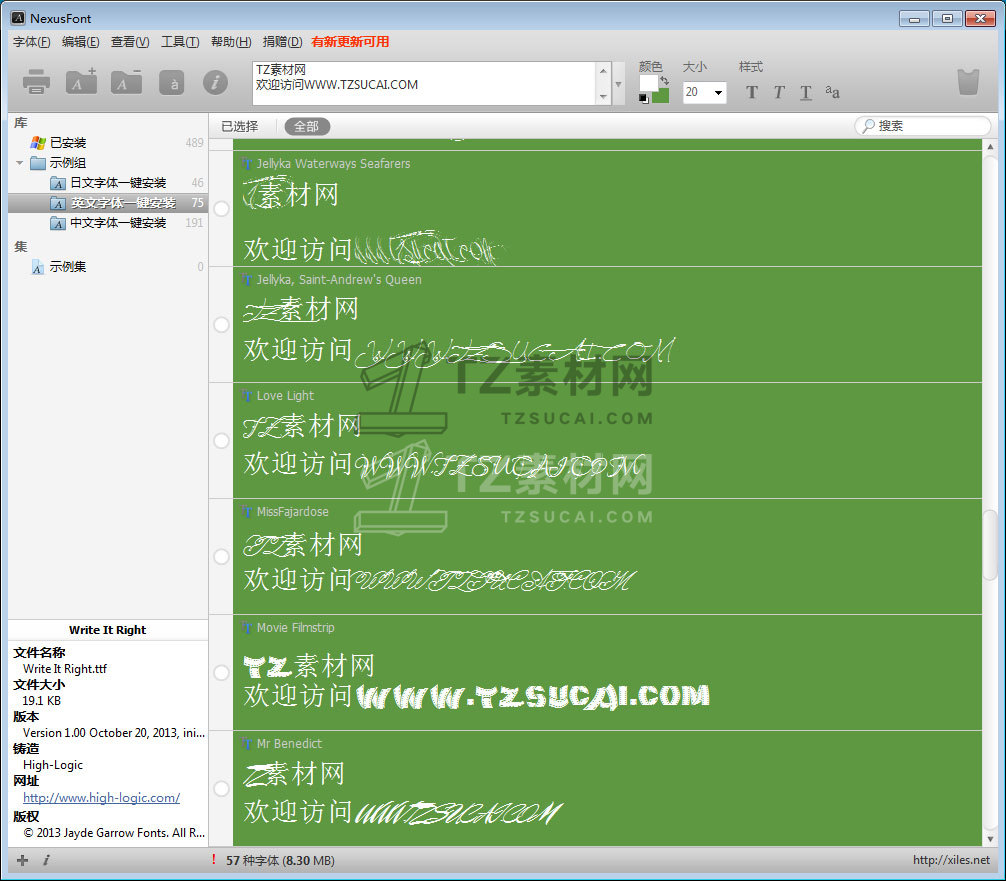Open the font information icon

[216, 83]
